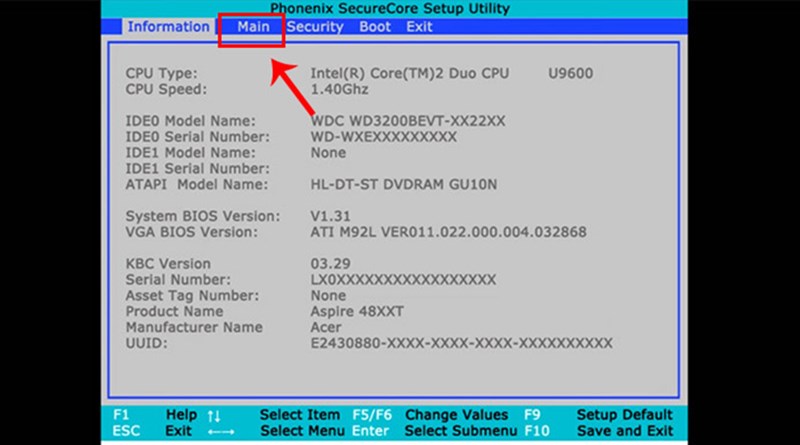The width and height of the screenshot is (800, 445).
Task: Click the System BIOS Version label
Action: coord(203,216)
